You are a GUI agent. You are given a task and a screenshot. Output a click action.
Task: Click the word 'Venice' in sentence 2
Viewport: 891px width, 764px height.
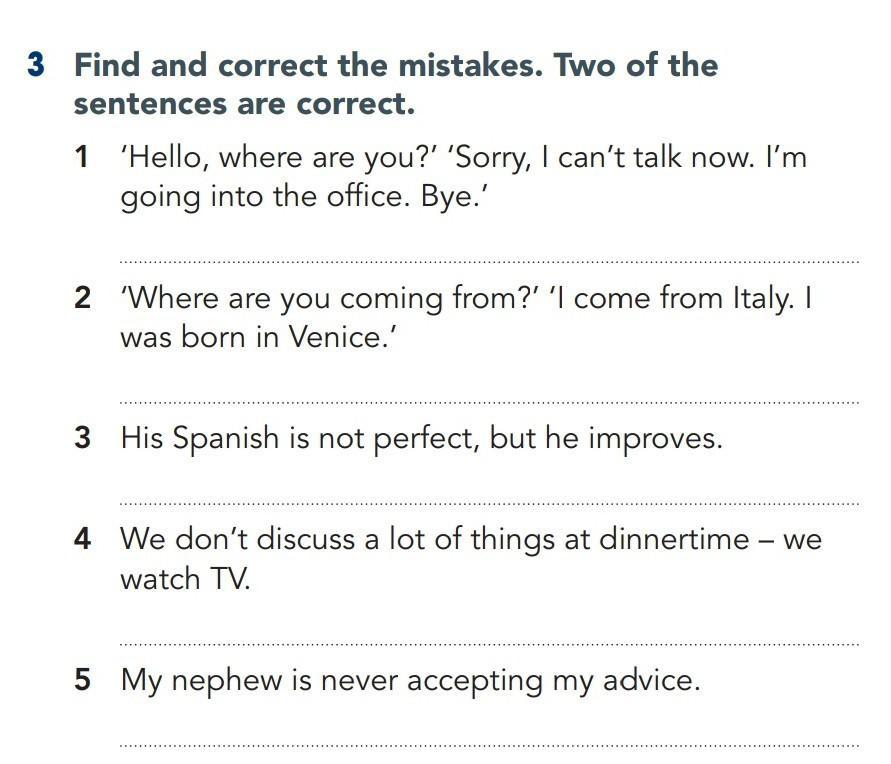(x=335, y=337)
